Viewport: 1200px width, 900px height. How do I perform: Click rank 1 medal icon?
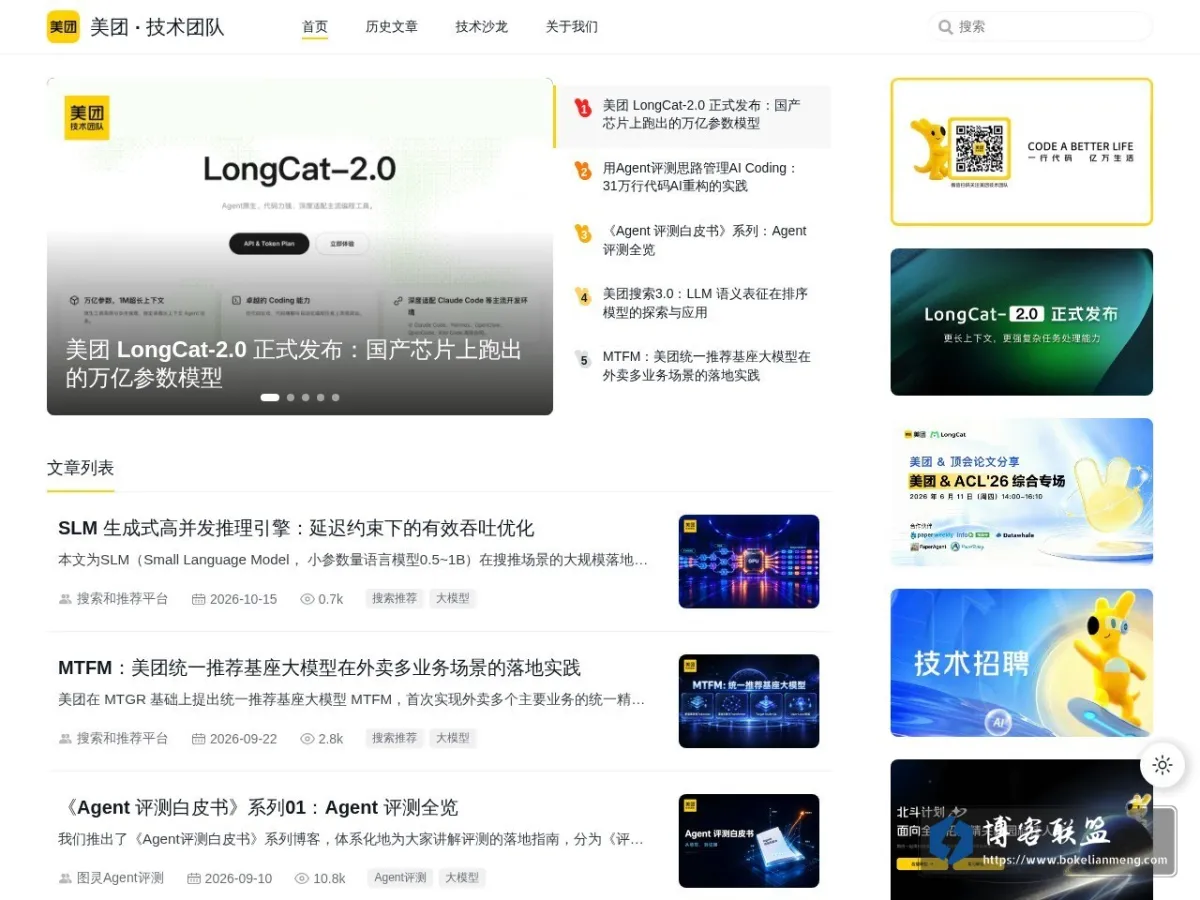(x=583, y=107)
